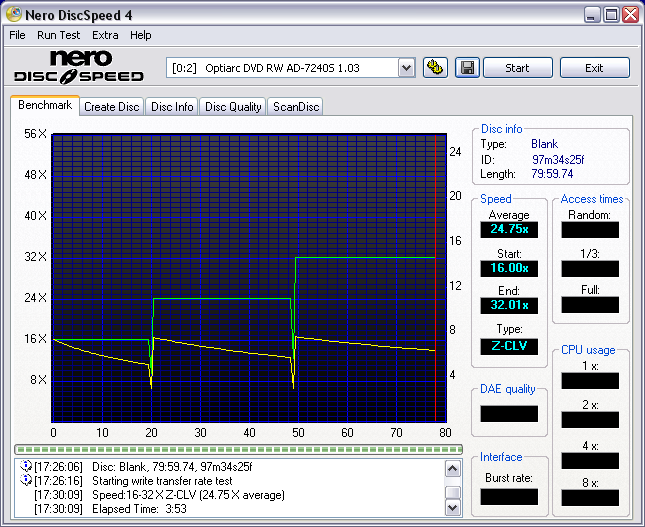This screenshot has width=645, height=527.
Task: Click the info icon next to 17:26:16 log entry
Action: pyautogui.click(x=26, y=480)
